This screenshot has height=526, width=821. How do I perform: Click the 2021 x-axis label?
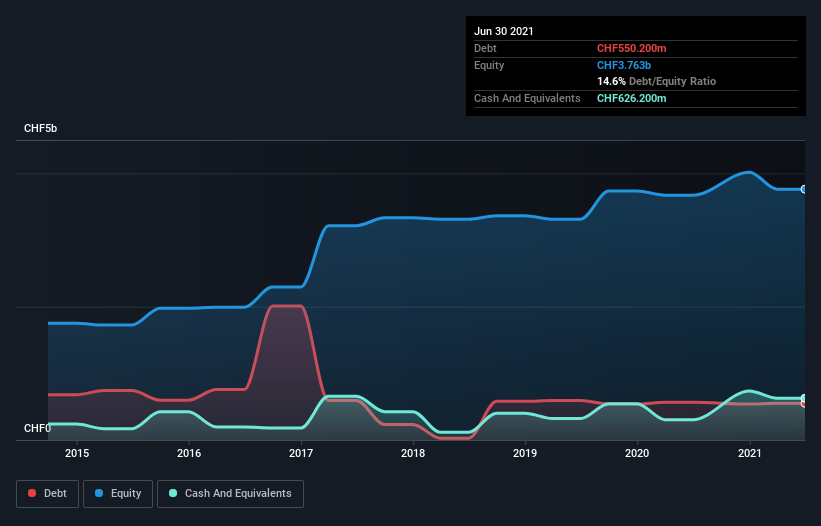tap(749, 453)
